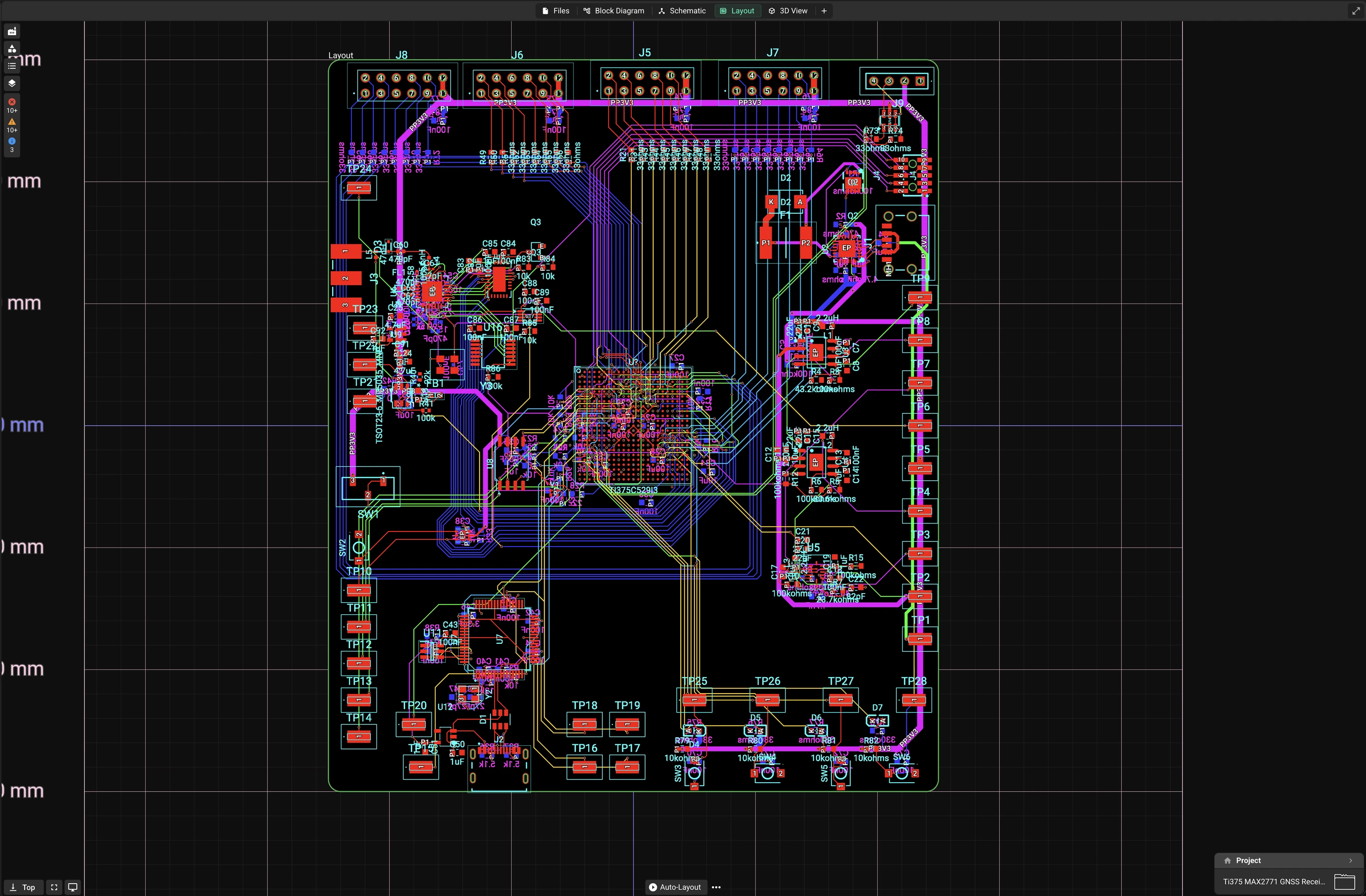The width and height of the screenshot is (1366, 896).
Task: Click the plus icon to add a tab
Action: (823, 11)
